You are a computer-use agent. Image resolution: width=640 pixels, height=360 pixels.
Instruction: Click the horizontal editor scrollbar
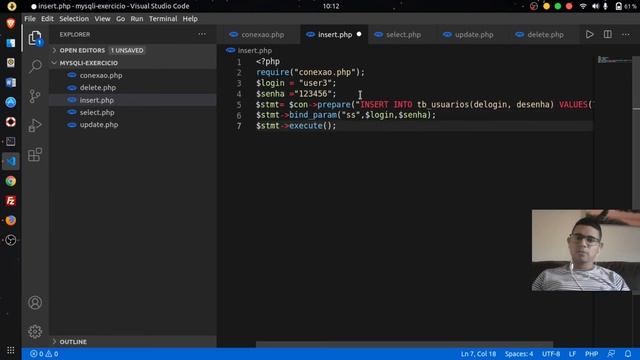pyautogui.click(x=404, y=345)
